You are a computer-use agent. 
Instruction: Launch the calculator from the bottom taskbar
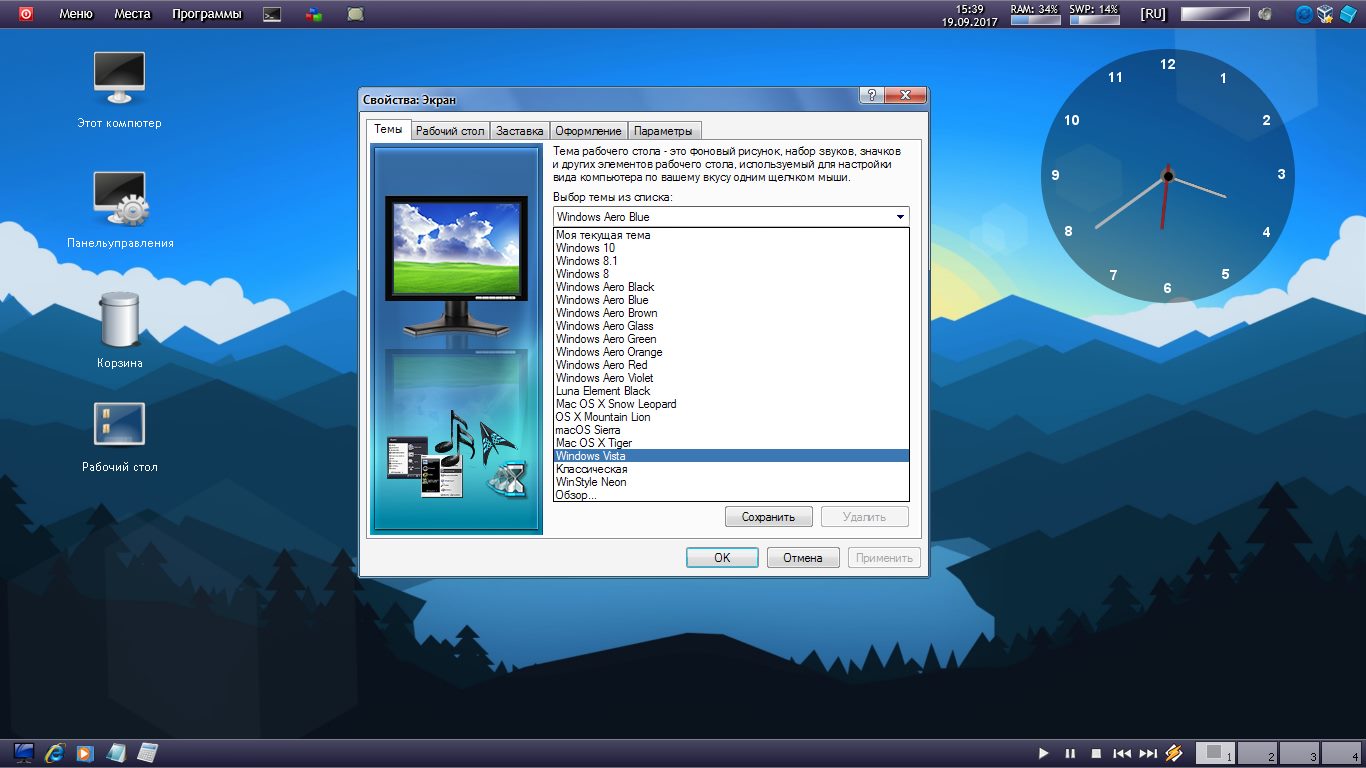[147, 753]
